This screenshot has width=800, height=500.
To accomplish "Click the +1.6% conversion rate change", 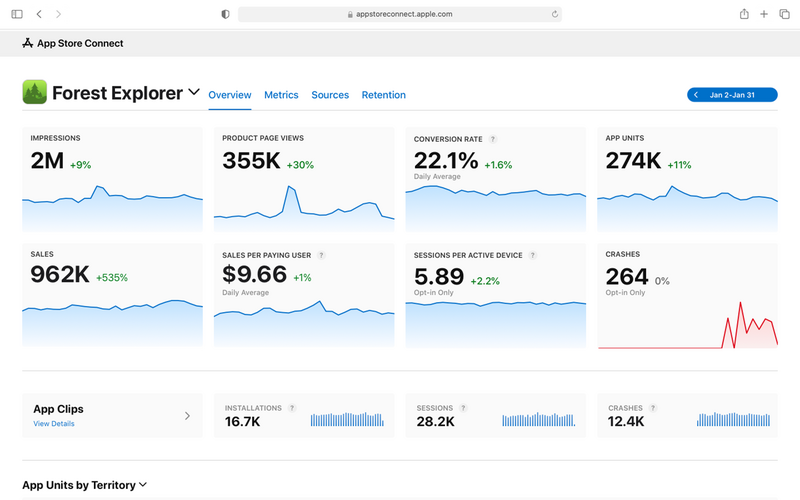I will [498, 165].
